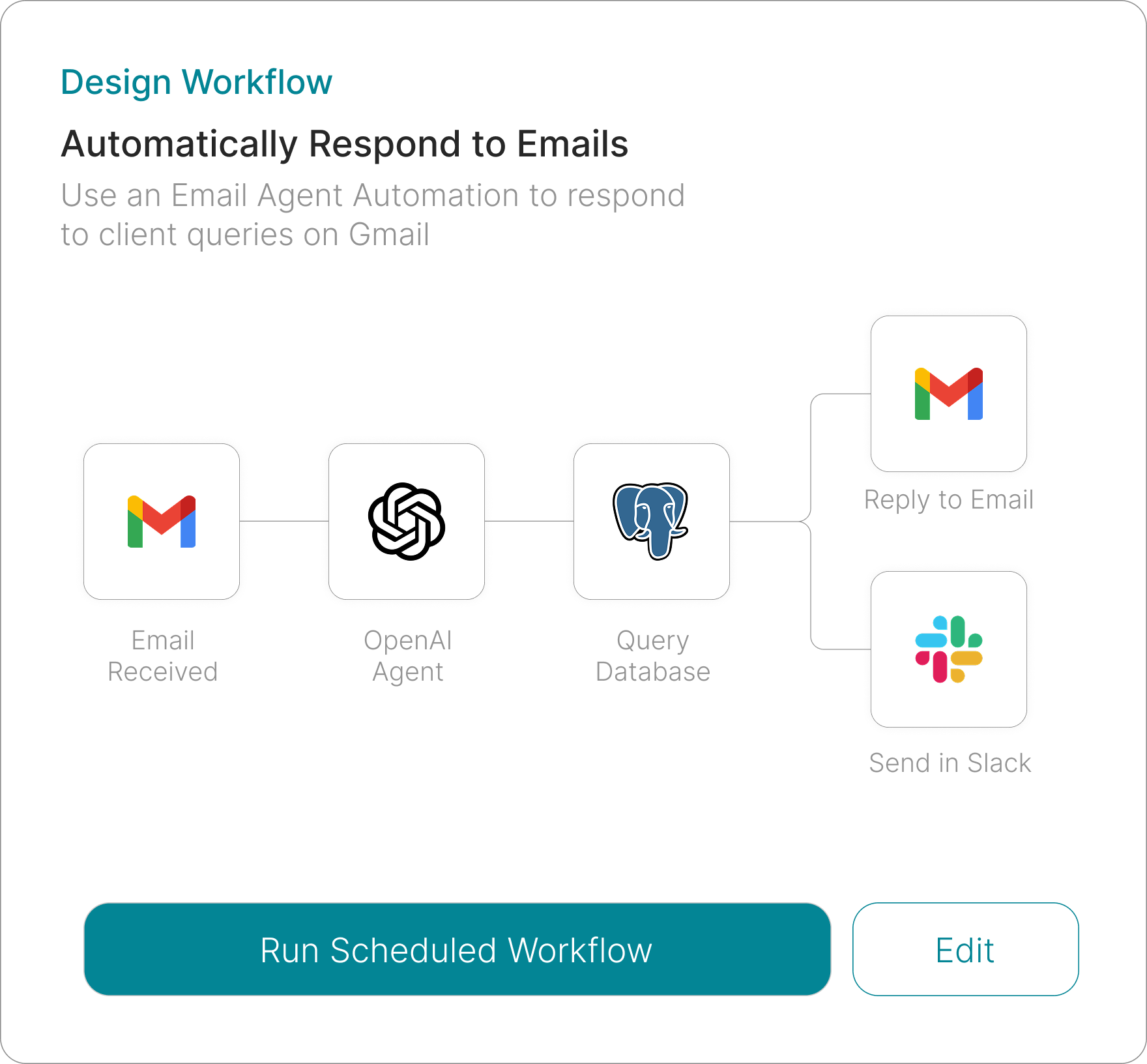Select the Slack logo node
The height and width of the screenshot is (1064, 1147).
[948, 649]
